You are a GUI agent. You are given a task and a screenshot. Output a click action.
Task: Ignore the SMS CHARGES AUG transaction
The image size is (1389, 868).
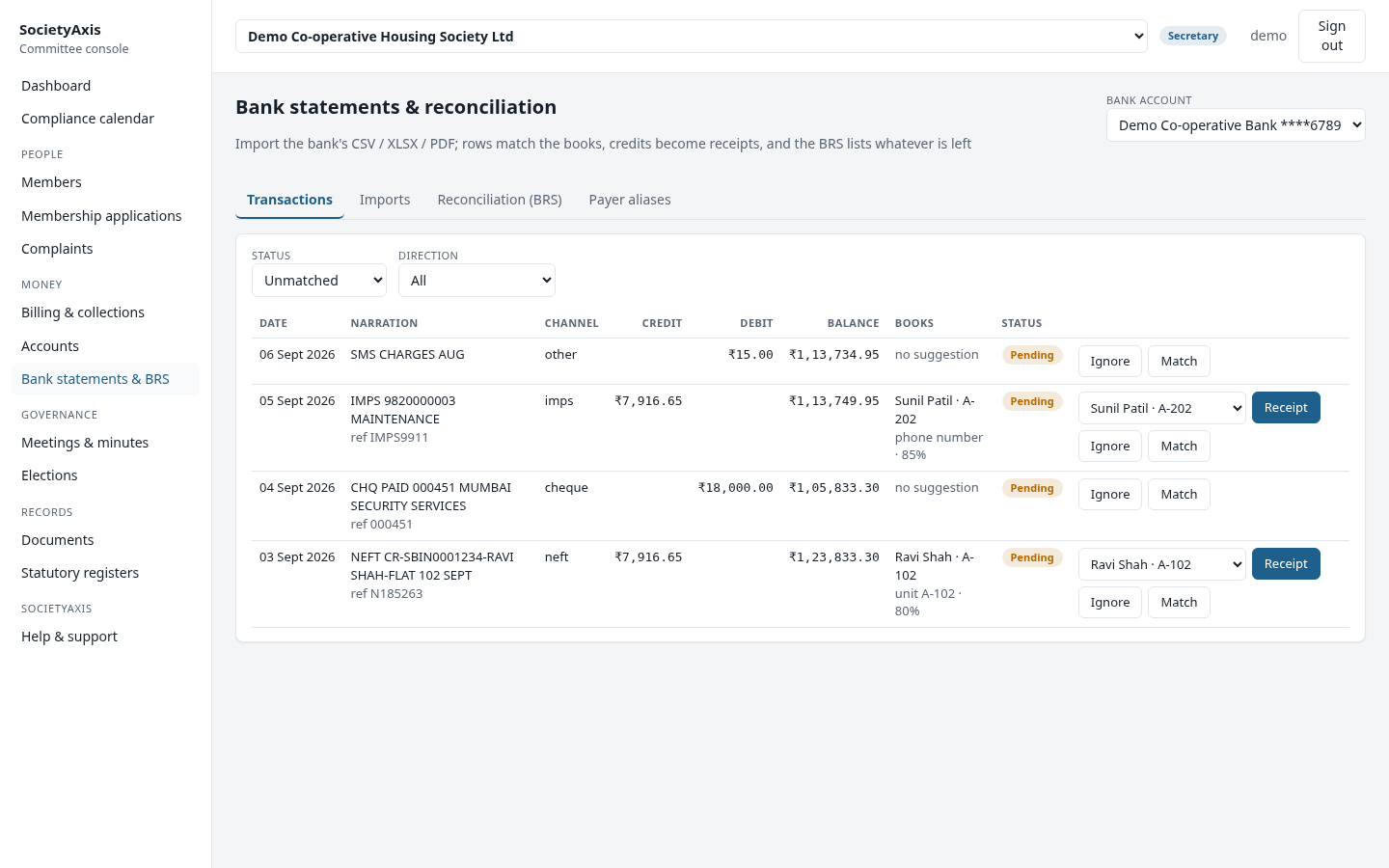click(x=1110, y=362)
